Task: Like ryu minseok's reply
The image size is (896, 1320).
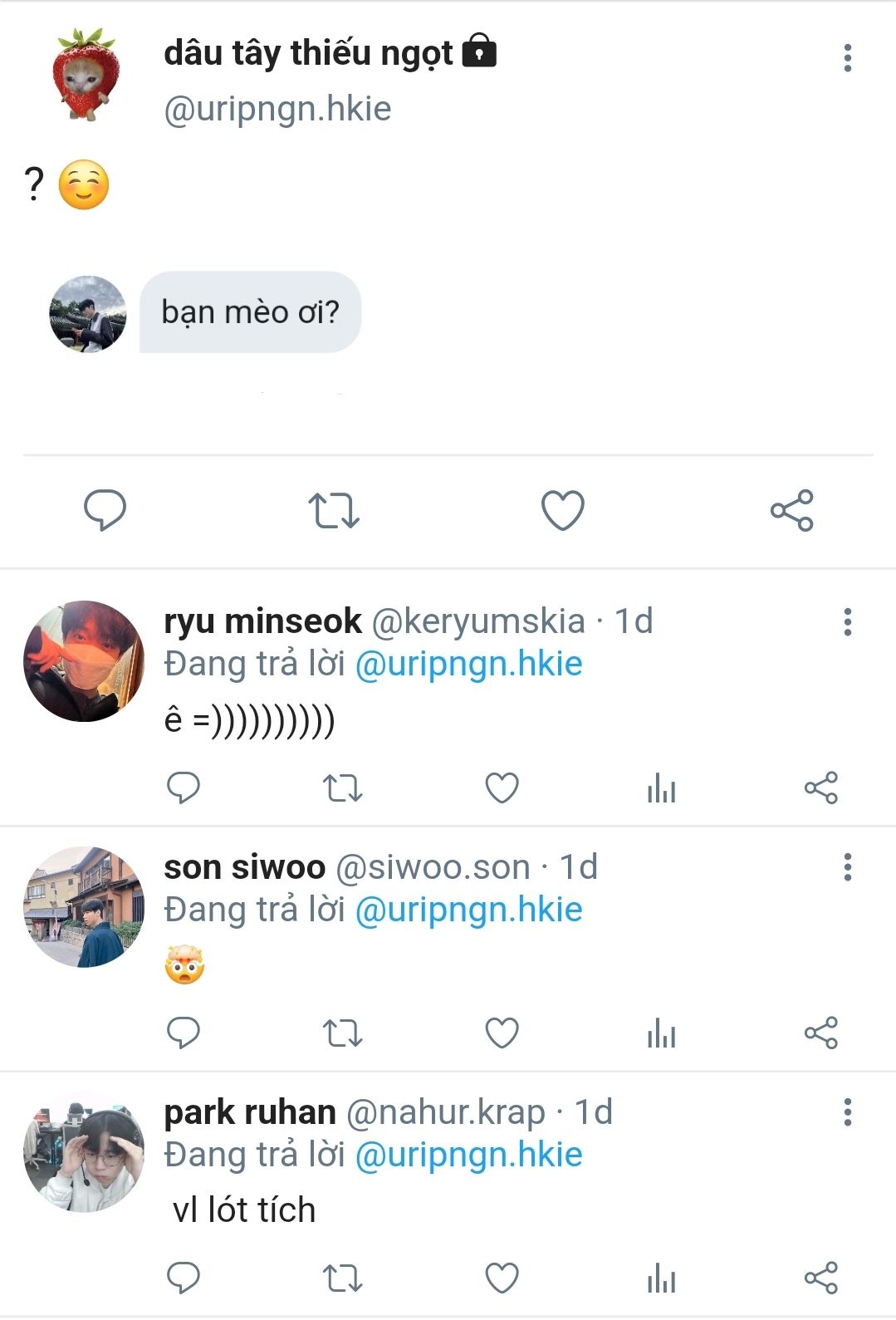Action: pos(502,788)
